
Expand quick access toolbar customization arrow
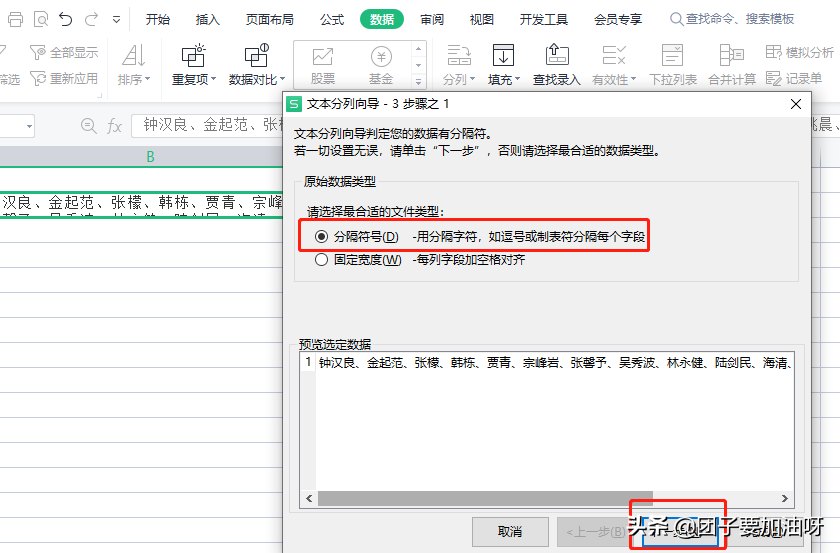[x=116, y=20]
